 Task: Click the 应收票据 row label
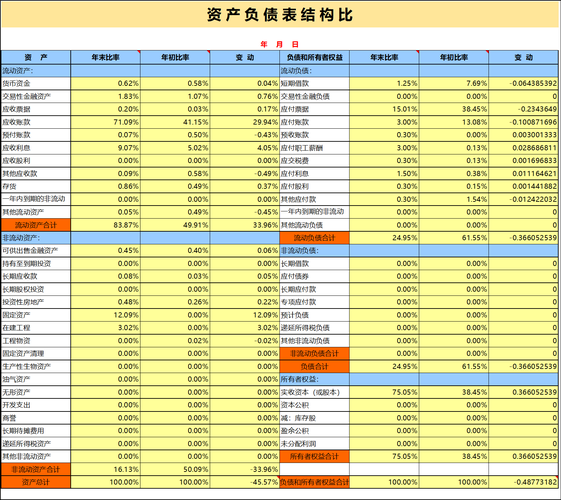pyautogui.click(x=36, y=109)
